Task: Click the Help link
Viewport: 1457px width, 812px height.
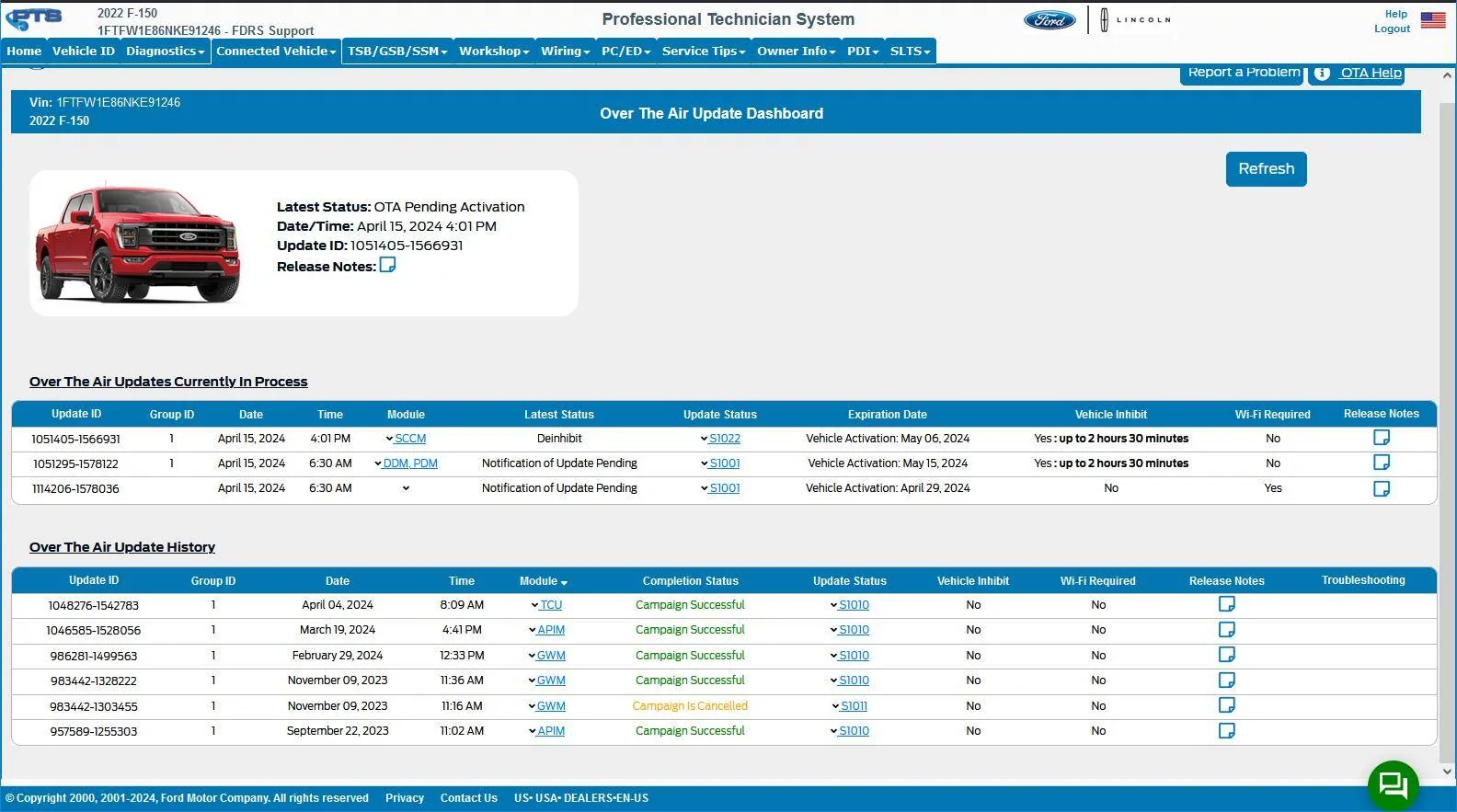Action: tap(1396, 14)
